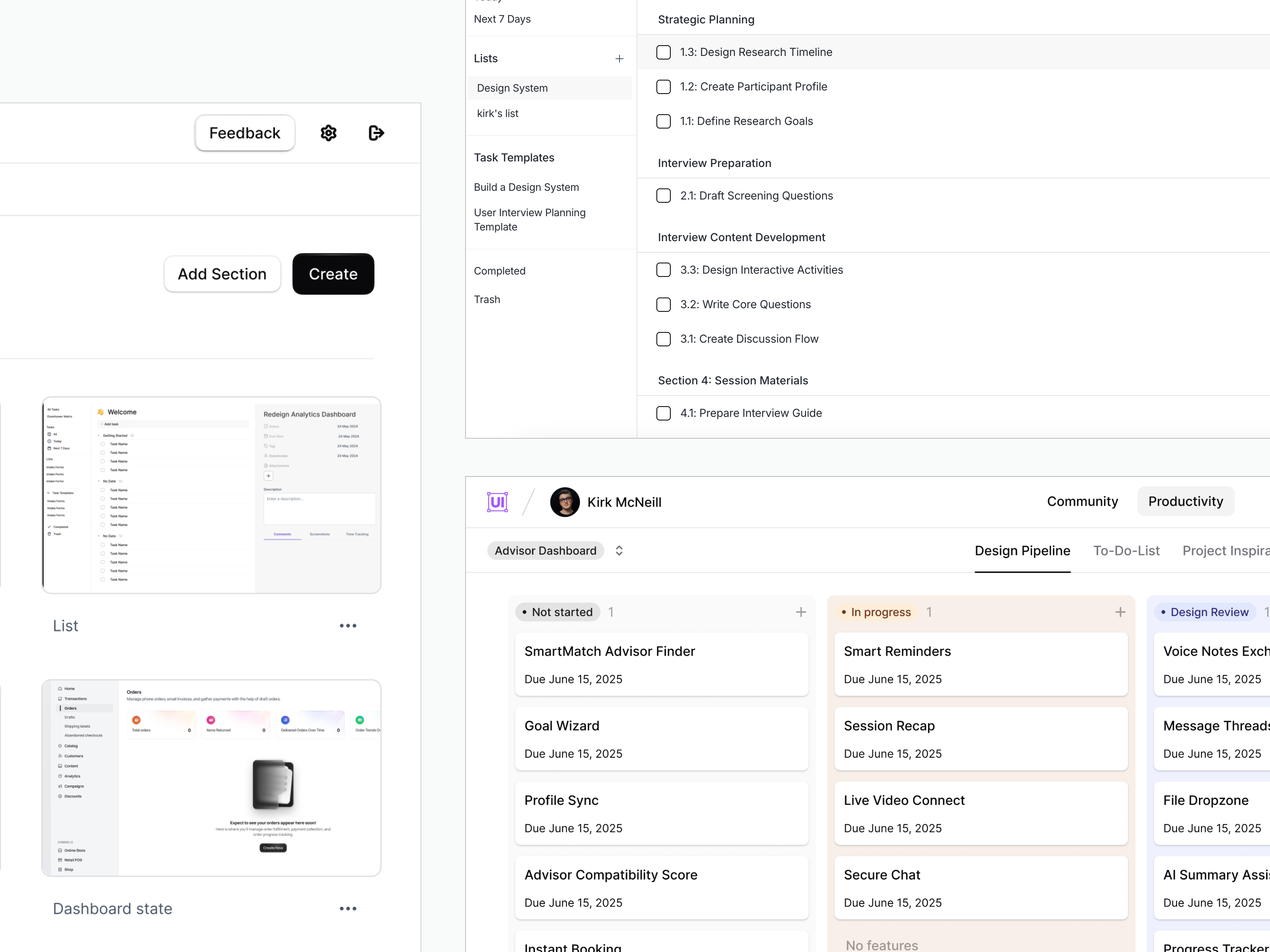Check the Design Research Timeline task
This screenshot has height=952, width=1270.
click(664, 52)
